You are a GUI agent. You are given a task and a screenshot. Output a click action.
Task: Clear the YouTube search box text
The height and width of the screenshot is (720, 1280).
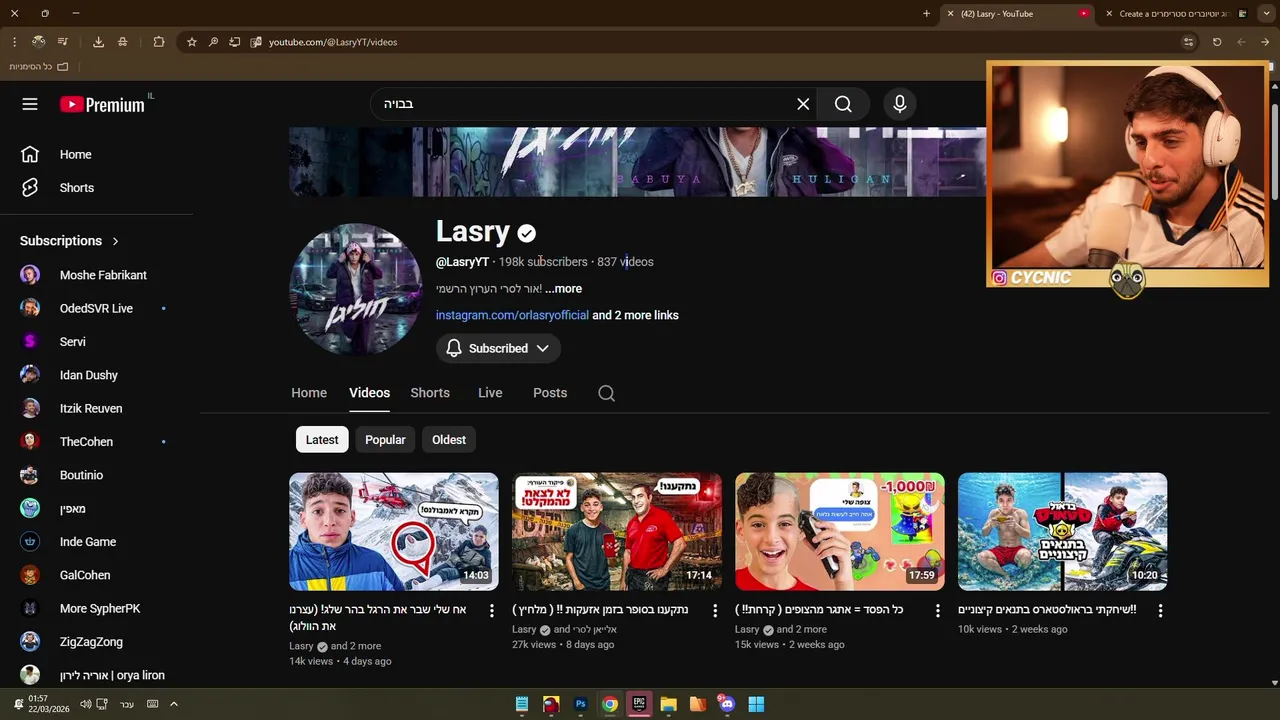point(803,104)
